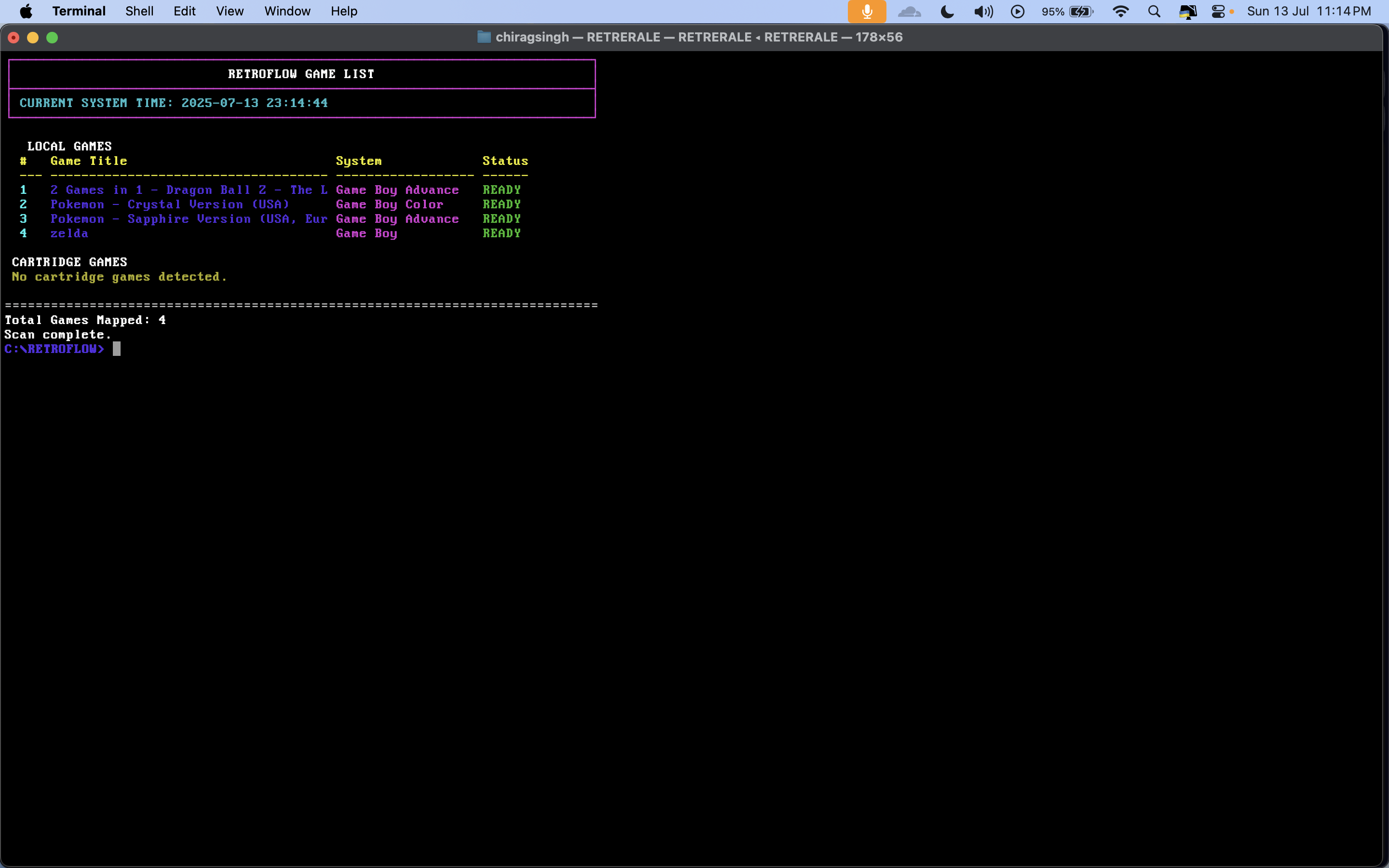Open the Help menu

[344, 12]
